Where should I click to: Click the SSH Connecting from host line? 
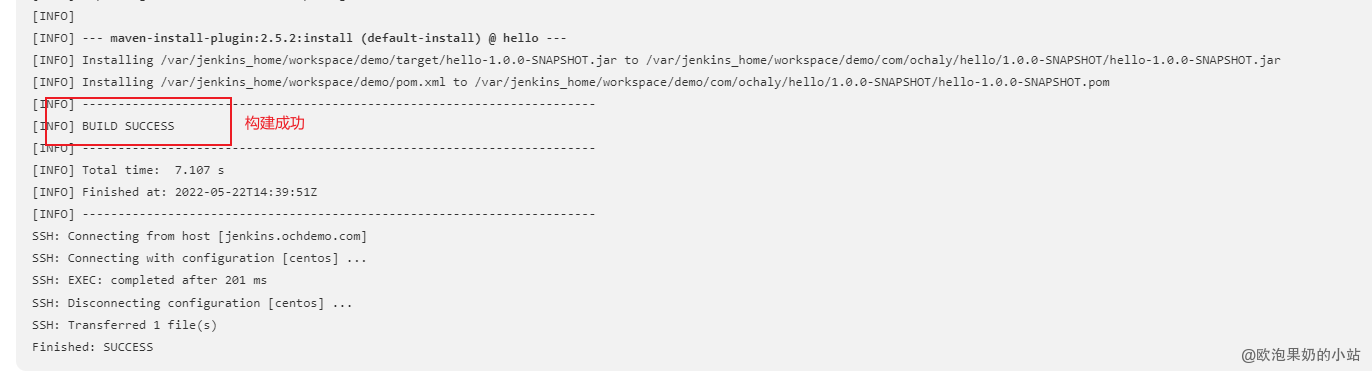[x=200, y=236]
